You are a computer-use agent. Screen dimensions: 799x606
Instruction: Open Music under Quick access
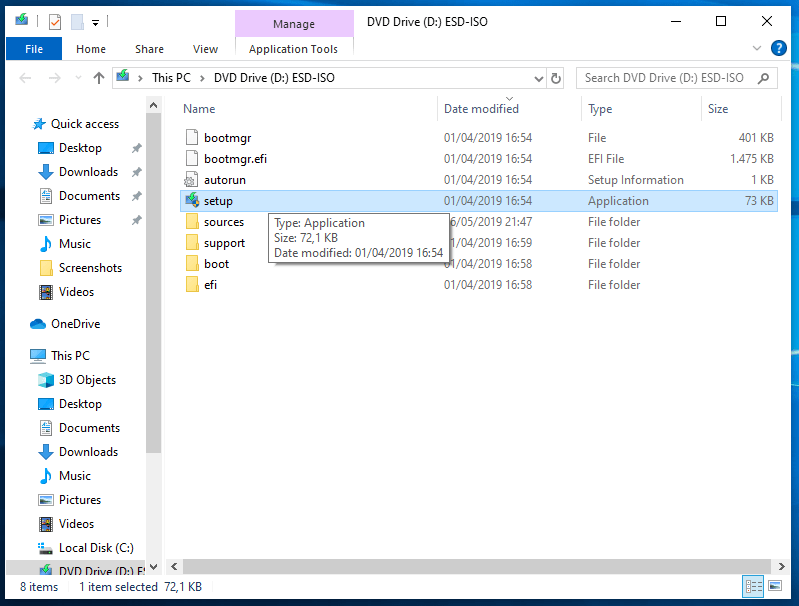[x=74, y=244]
